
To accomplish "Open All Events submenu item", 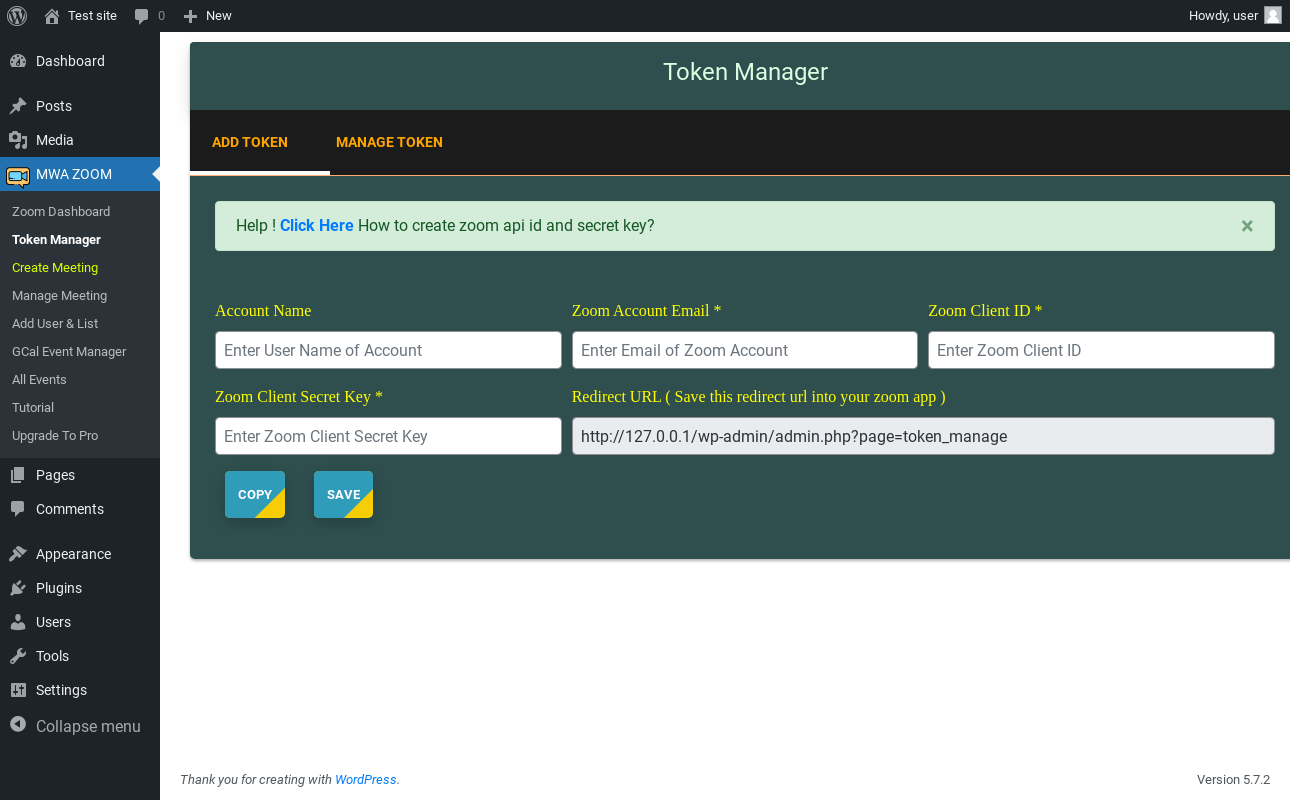I will pyautogui.click(x=39, y=380).
